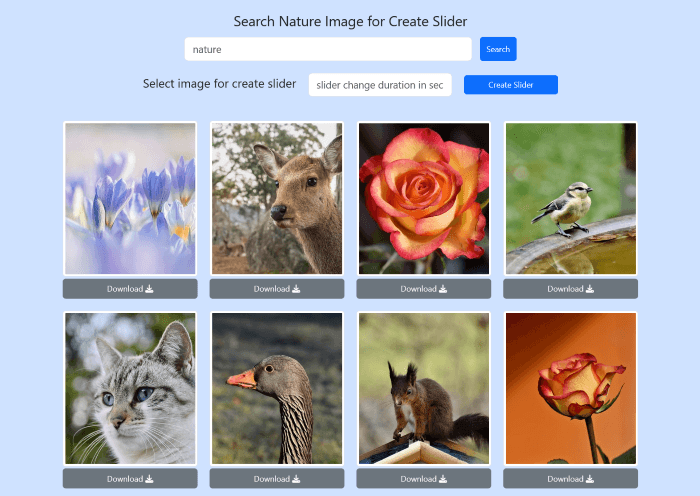The image size is (700, 496).
Task: Select the purple crocus flowers image
Action: [130, 198]
